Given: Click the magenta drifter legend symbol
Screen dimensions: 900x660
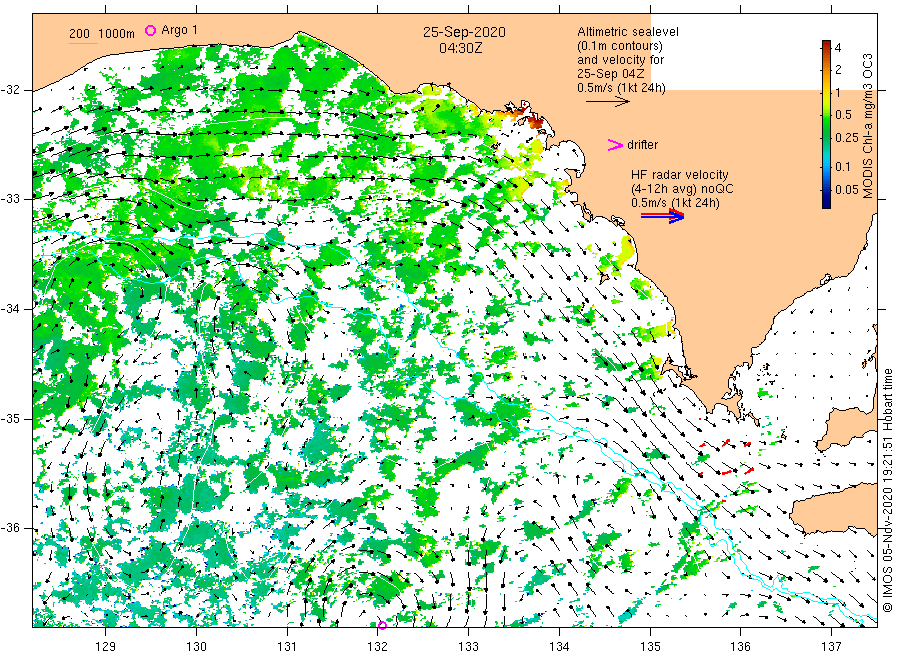Looking at the screenshot, I should (615, 145).
